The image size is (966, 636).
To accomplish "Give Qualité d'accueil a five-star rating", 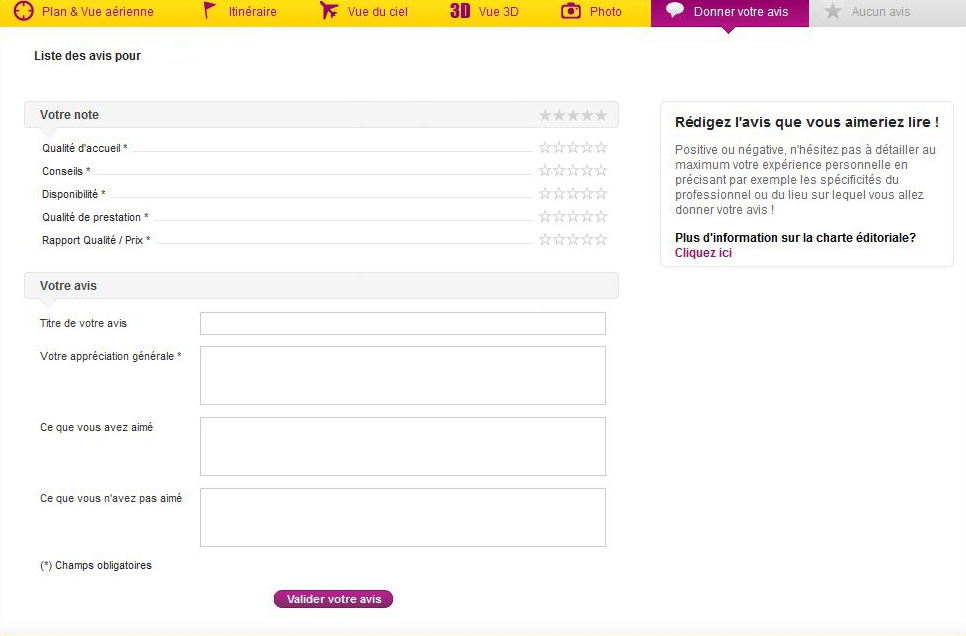I will tap(601, 148).
